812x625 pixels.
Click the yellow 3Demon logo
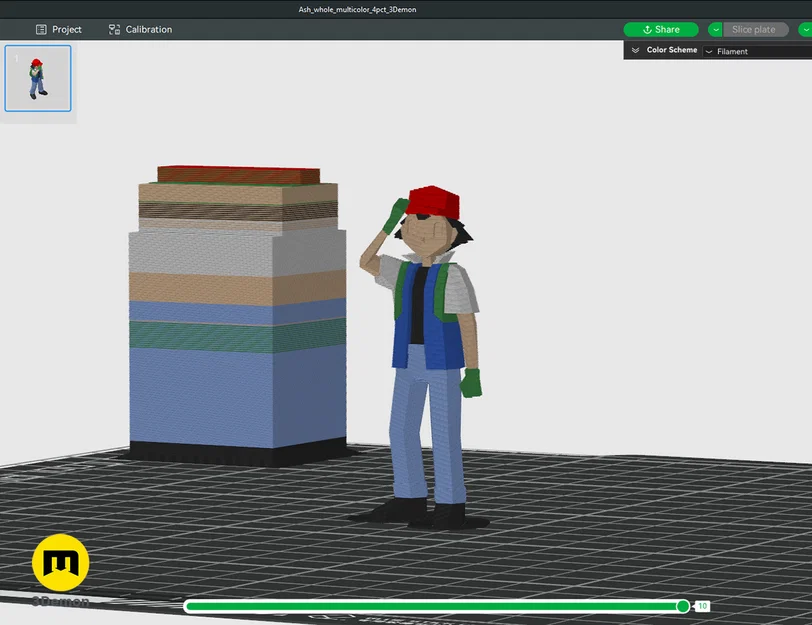(61, 563)
